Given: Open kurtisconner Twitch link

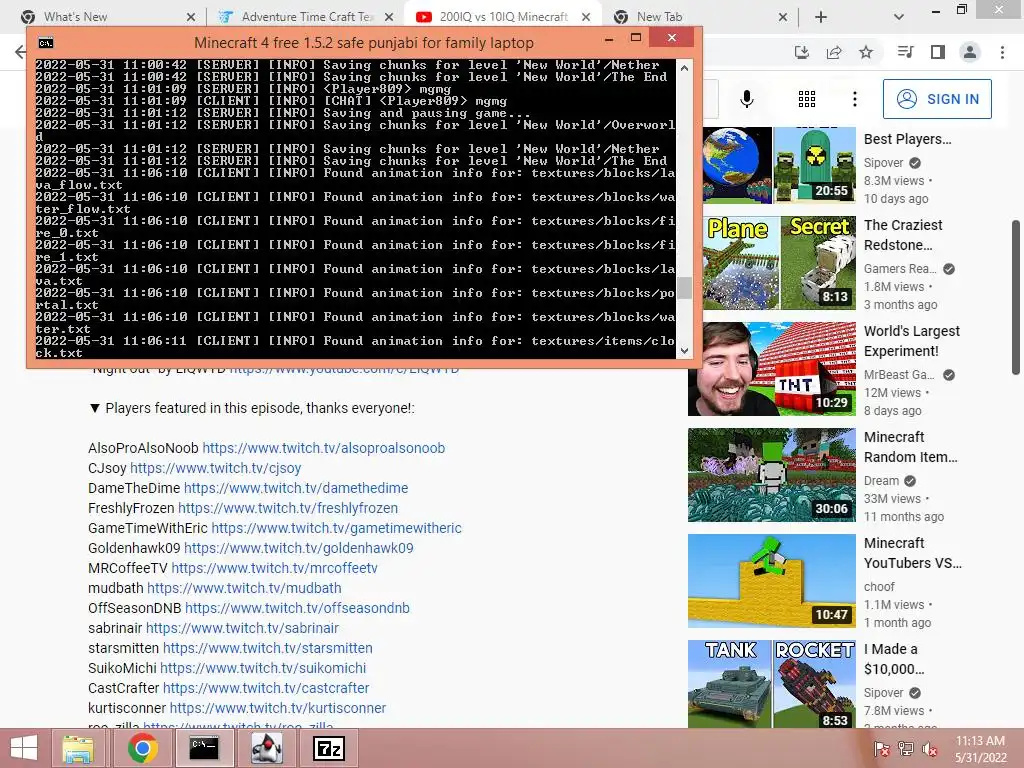Looking at the screenshot, I should (x=278, y=708).
